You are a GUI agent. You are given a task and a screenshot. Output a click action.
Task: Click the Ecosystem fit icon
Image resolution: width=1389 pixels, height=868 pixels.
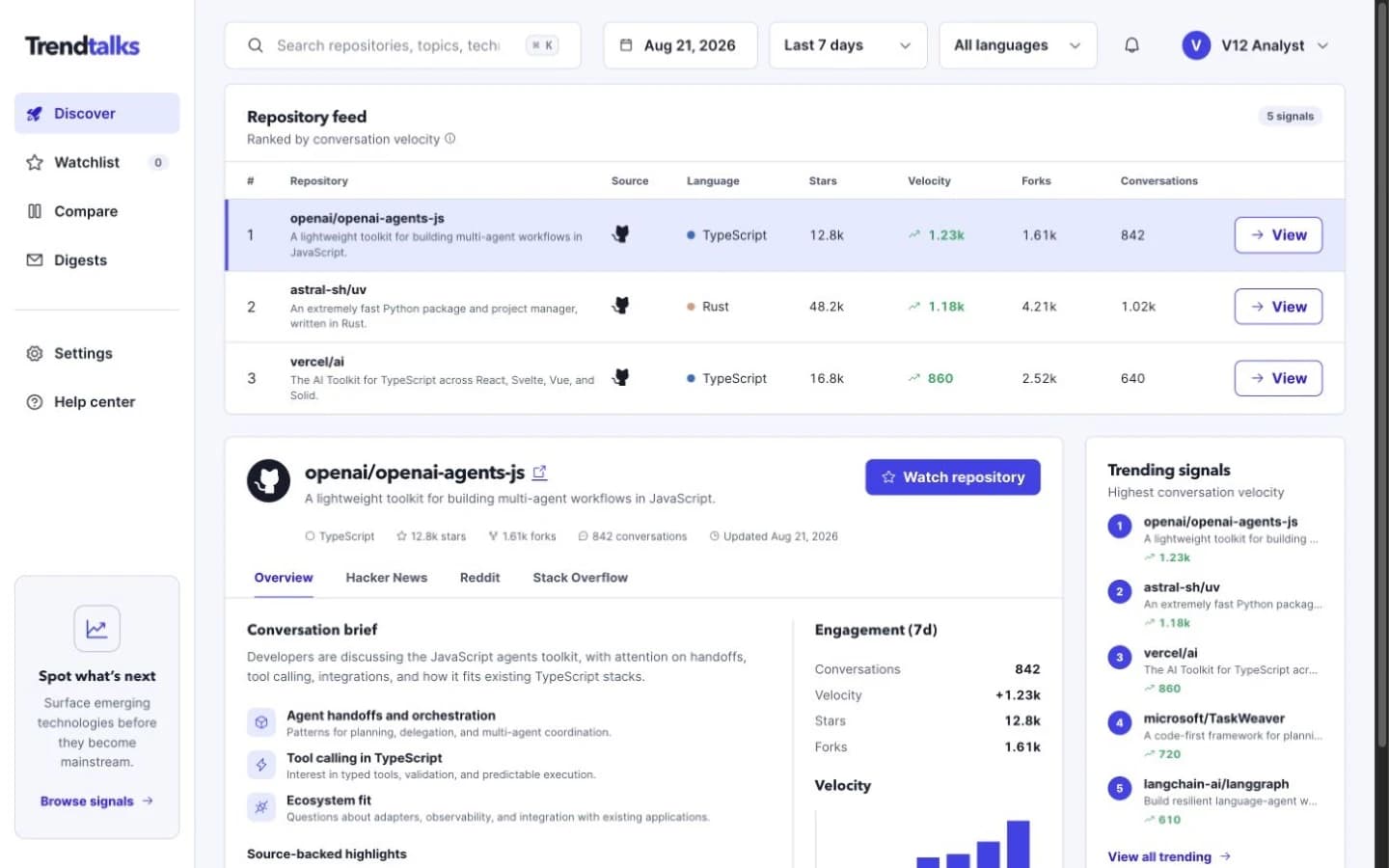click(x=260, y=807)
